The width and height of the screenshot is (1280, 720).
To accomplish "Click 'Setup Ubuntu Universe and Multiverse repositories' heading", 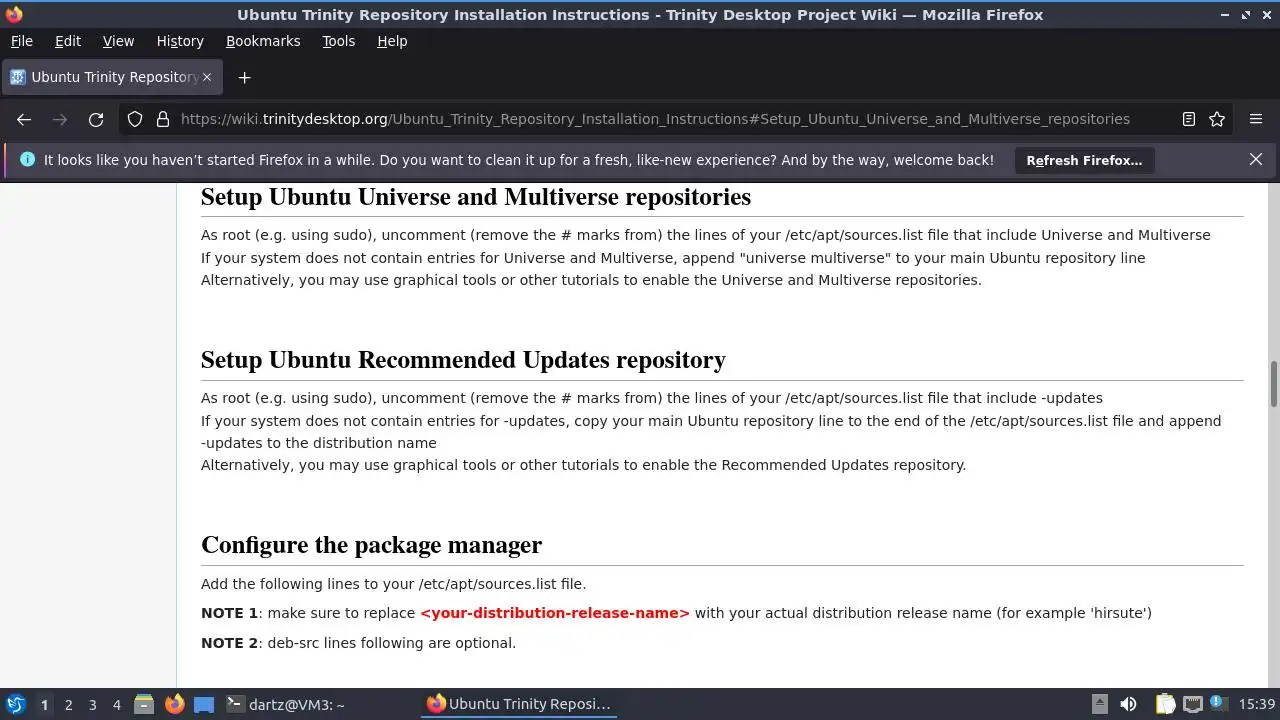I will click(x=476, y=197).
